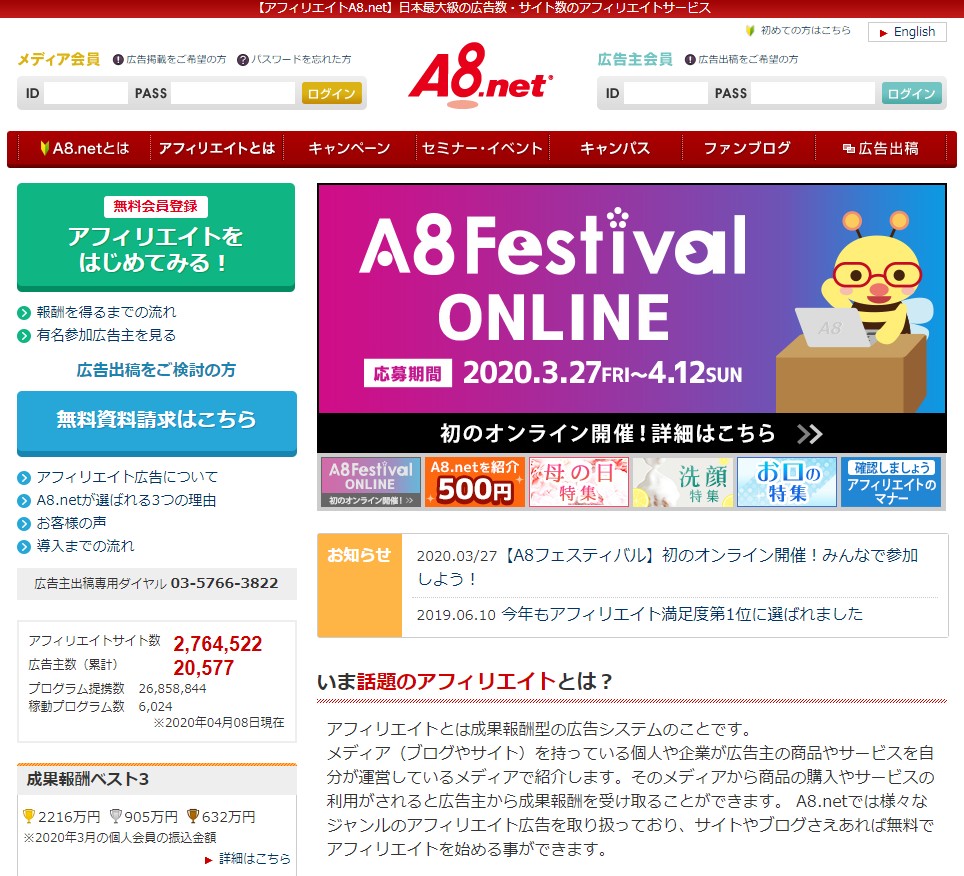The width and height of the screenshot is (964, 876).
Task: Open the ファンブログ menu item
Action: pyautogui.click(x=748, y=148)
